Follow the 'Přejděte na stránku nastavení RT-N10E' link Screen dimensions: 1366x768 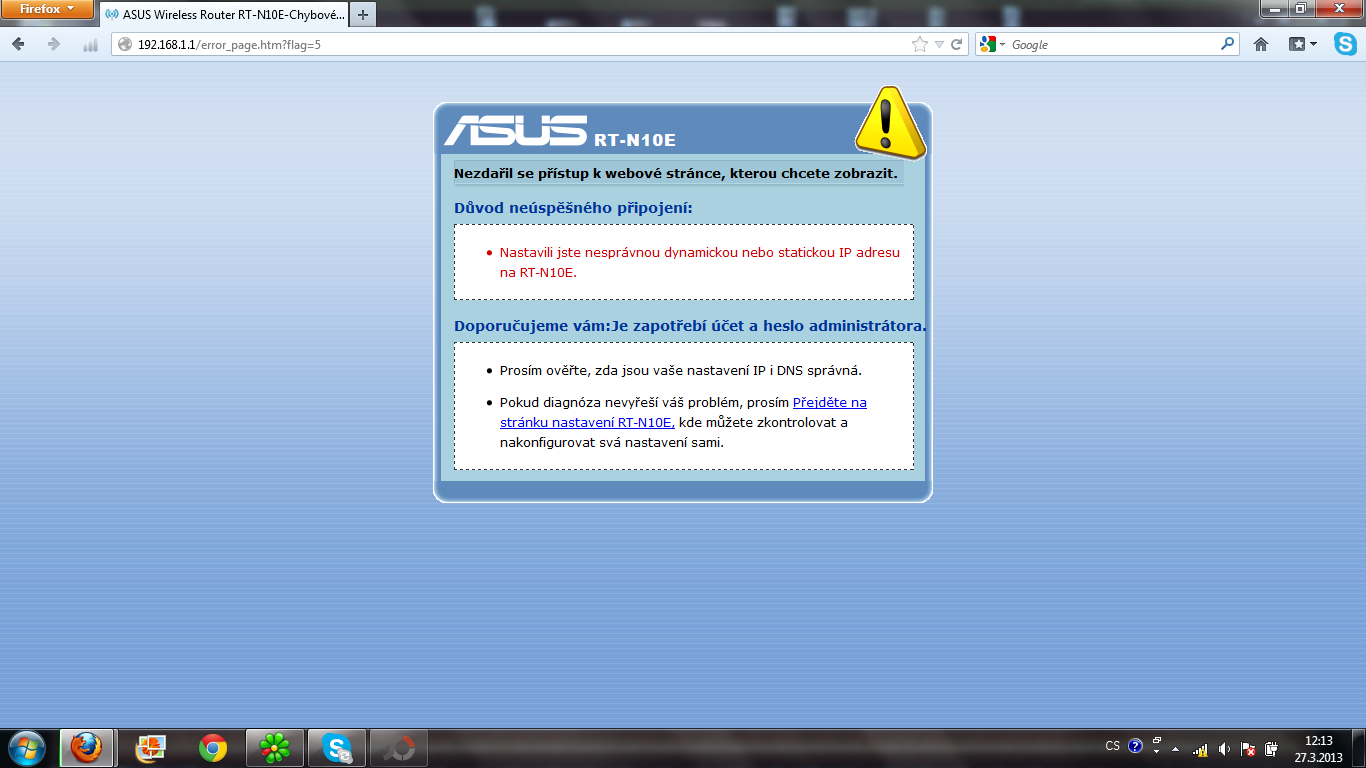point(683,412)
